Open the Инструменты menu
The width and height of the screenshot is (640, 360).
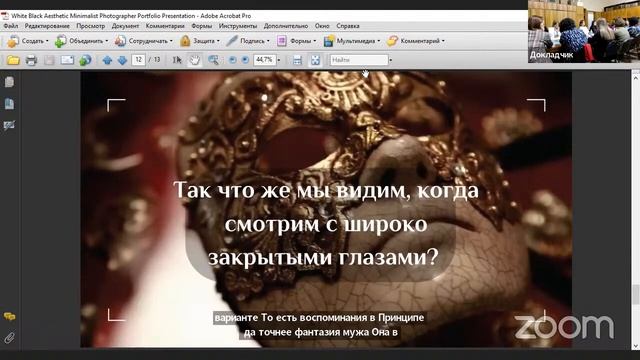click(x=238, y=26)
